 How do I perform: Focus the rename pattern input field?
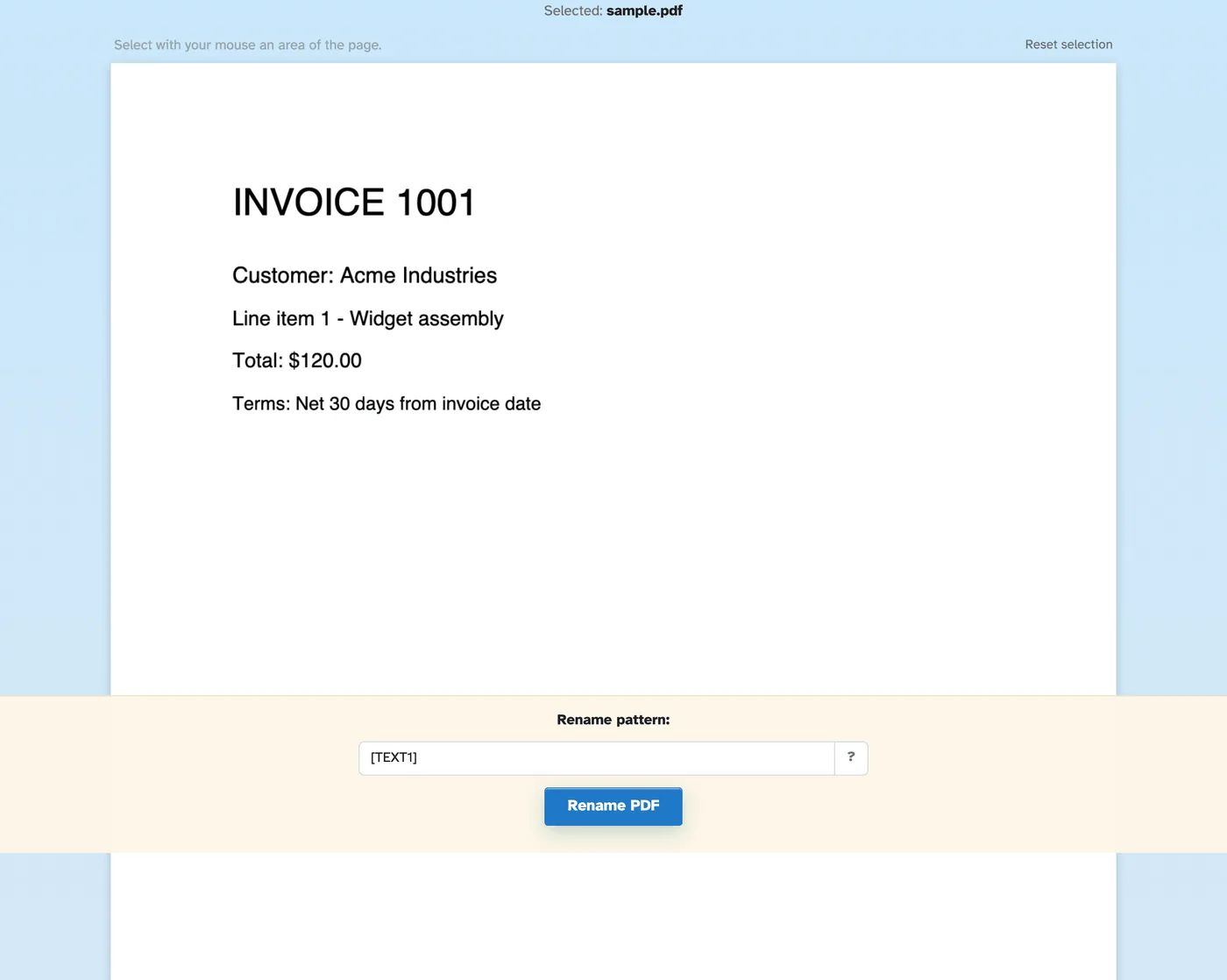[x=597, y=757]
